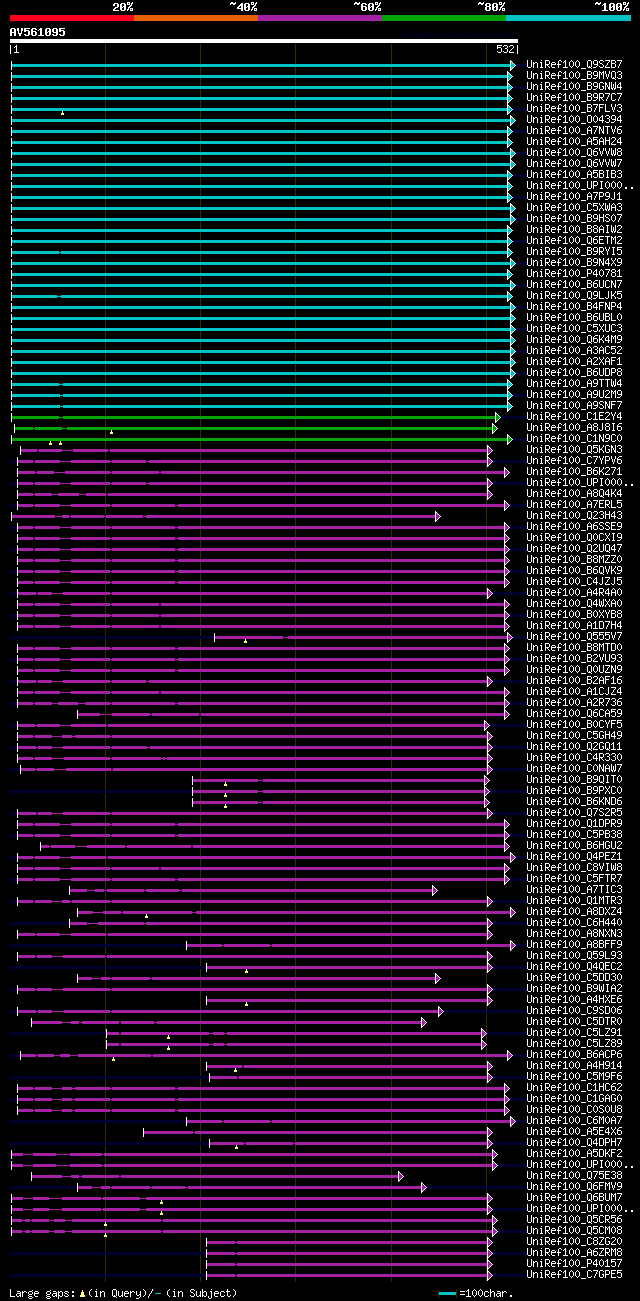Click the Large gaps legend text
Image resolution: width=640 pixels, height=1301 pixels.
tap(123, 1293)
